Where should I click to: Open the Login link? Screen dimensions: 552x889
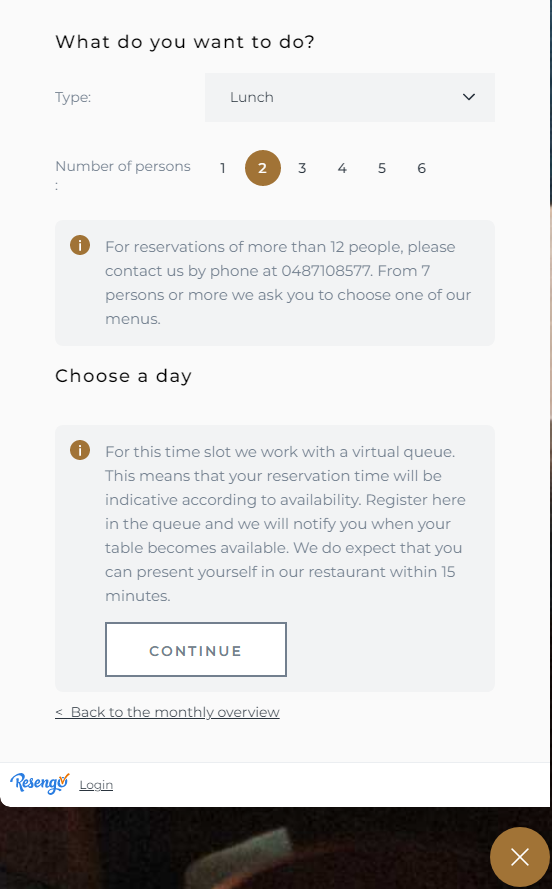(x=96, y=785)
